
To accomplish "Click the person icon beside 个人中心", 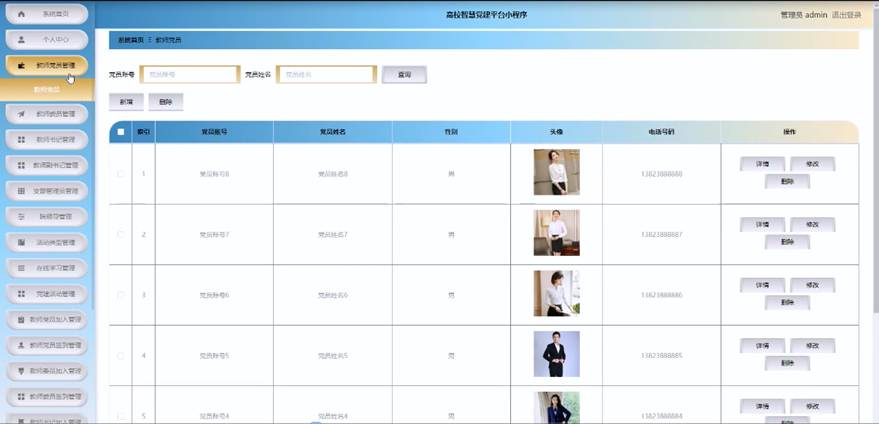I will coord(21,40).
